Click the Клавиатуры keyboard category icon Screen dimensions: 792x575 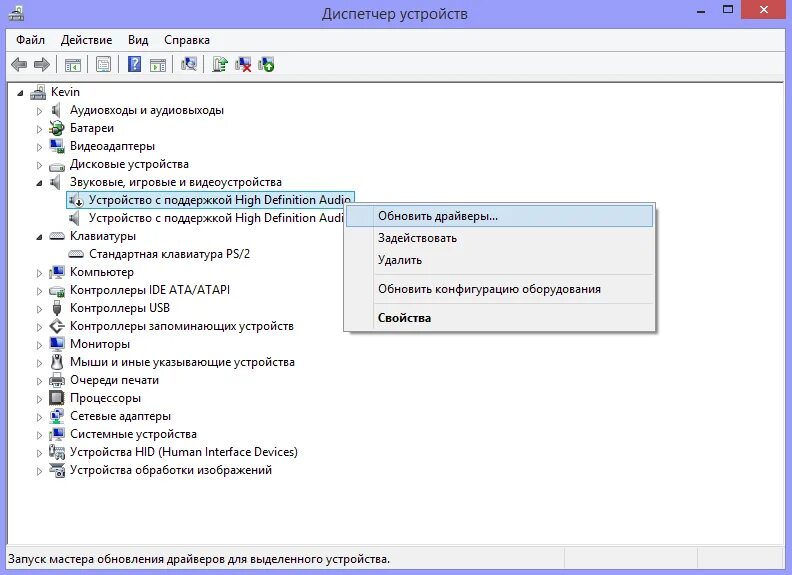click(57, 236)
